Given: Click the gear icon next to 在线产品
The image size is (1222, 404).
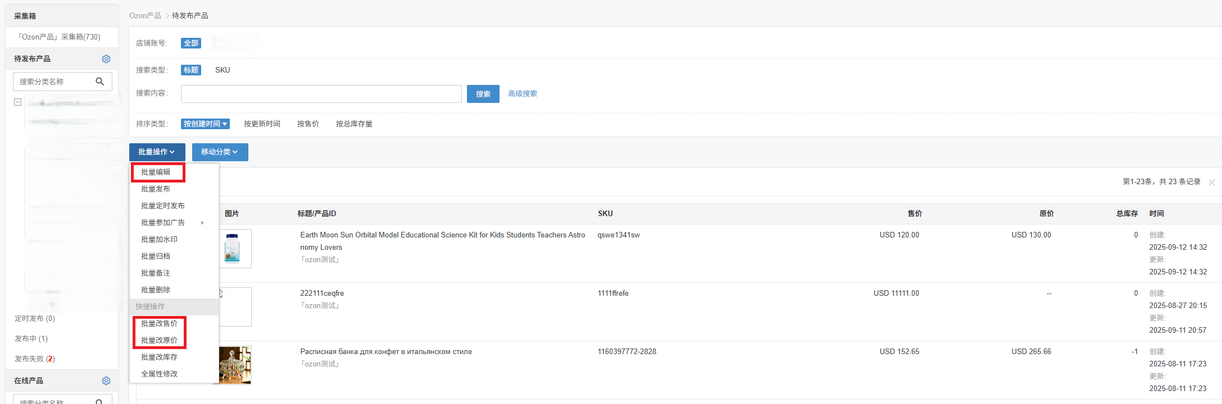Looking at the screenshot, I should (106, 381).
